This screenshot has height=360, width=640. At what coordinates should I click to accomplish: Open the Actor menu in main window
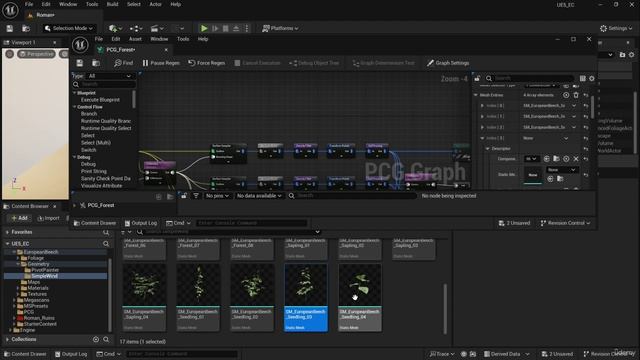tap(156, 4)
